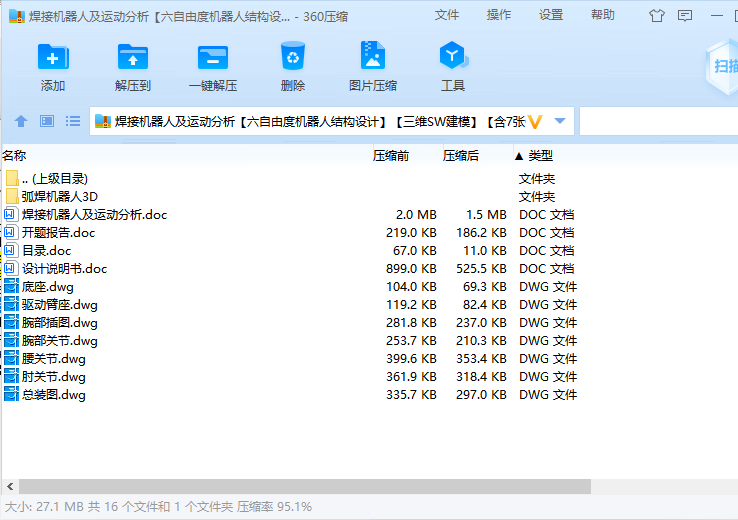
Task: Open the 操作 menu
Action: (498, 15)
